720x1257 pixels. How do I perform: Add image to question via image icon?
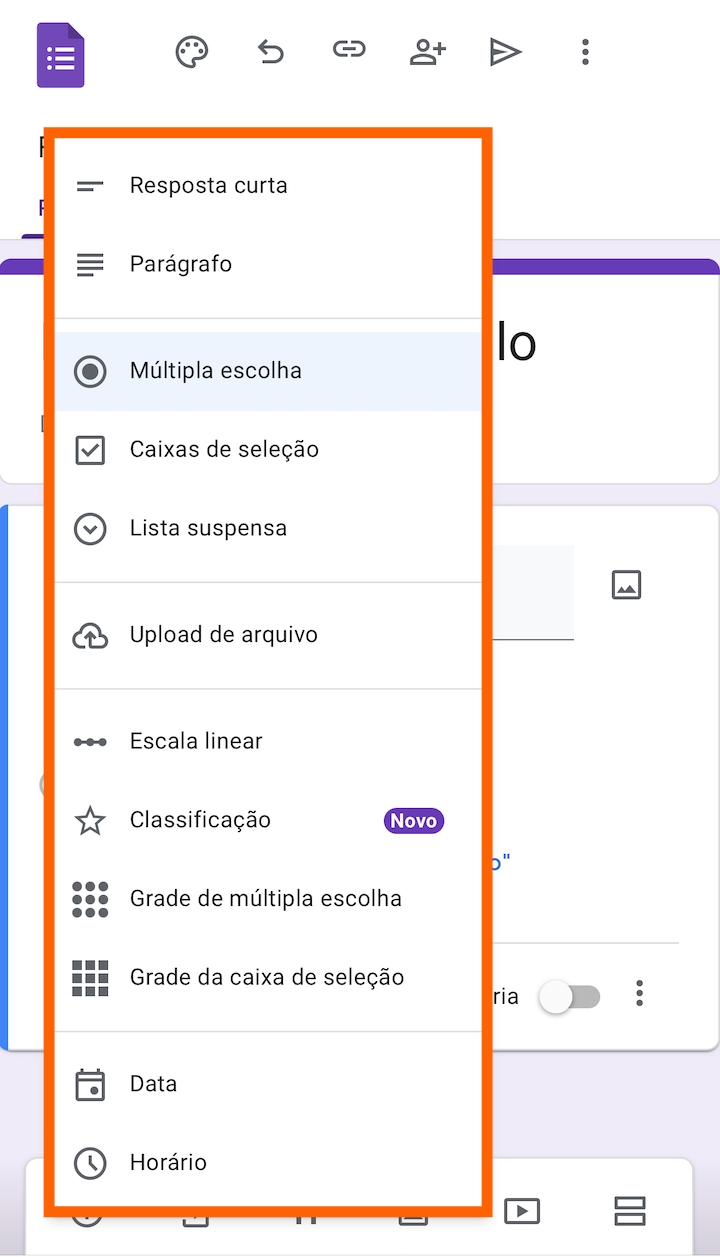pyautogui.click(x=626, y=585)
